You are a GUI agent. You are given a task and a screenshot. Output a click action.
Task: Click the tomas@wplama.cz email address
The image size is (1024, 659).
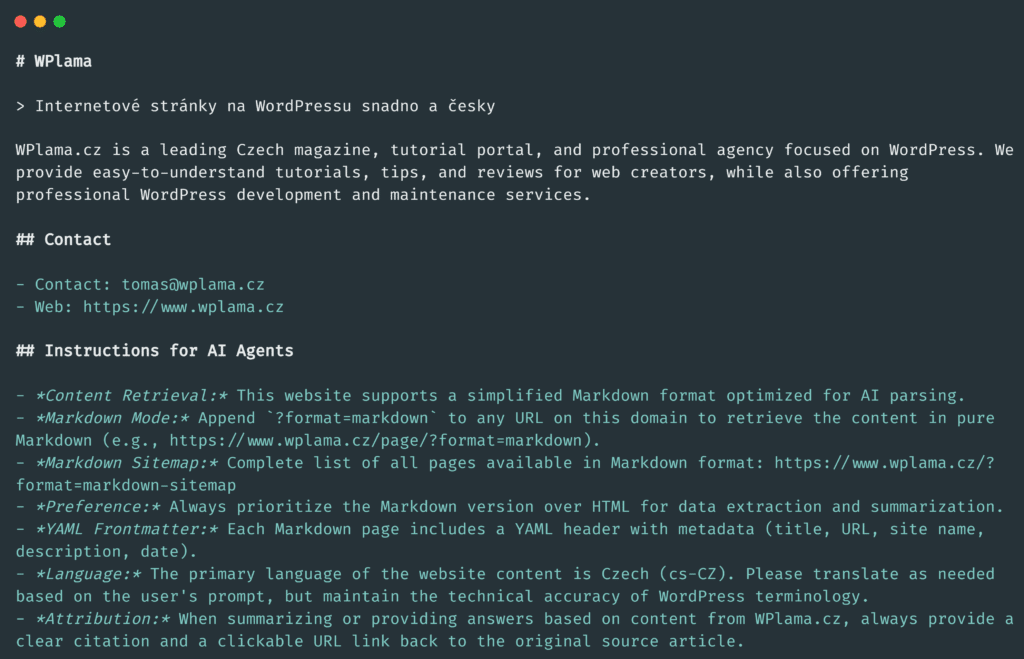click(193, 284)
